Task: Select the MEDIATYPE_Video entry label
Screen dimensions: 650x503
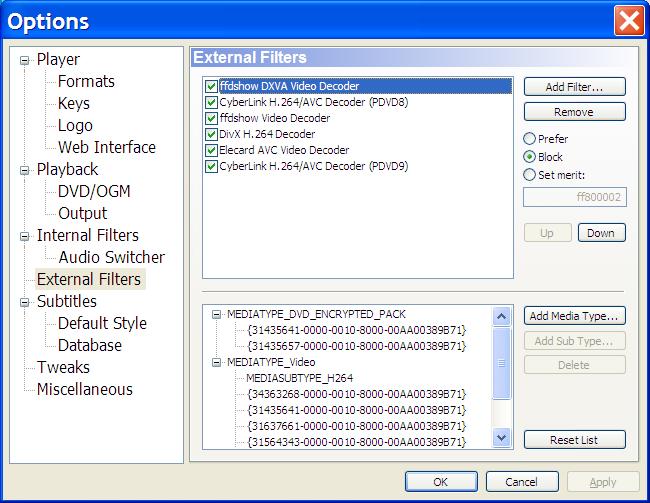Action: point(271,362)
